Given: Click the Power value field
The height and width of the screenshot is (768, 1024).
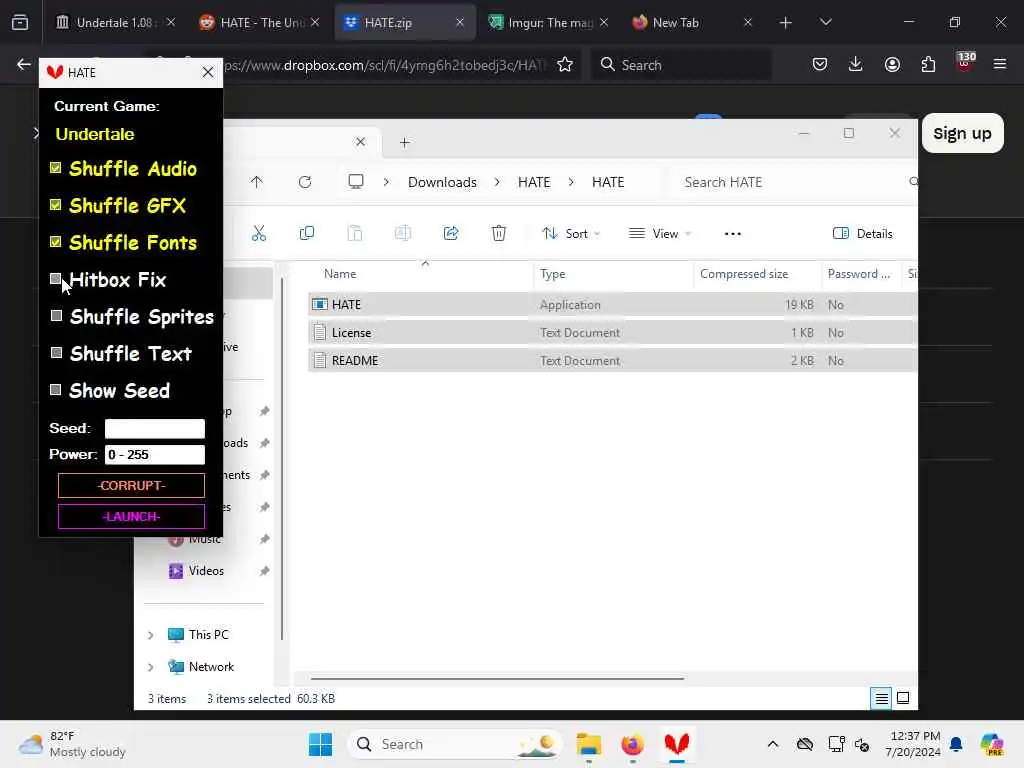Looking at the screenshot, I should pyautogui.click(x=155, y=455).
